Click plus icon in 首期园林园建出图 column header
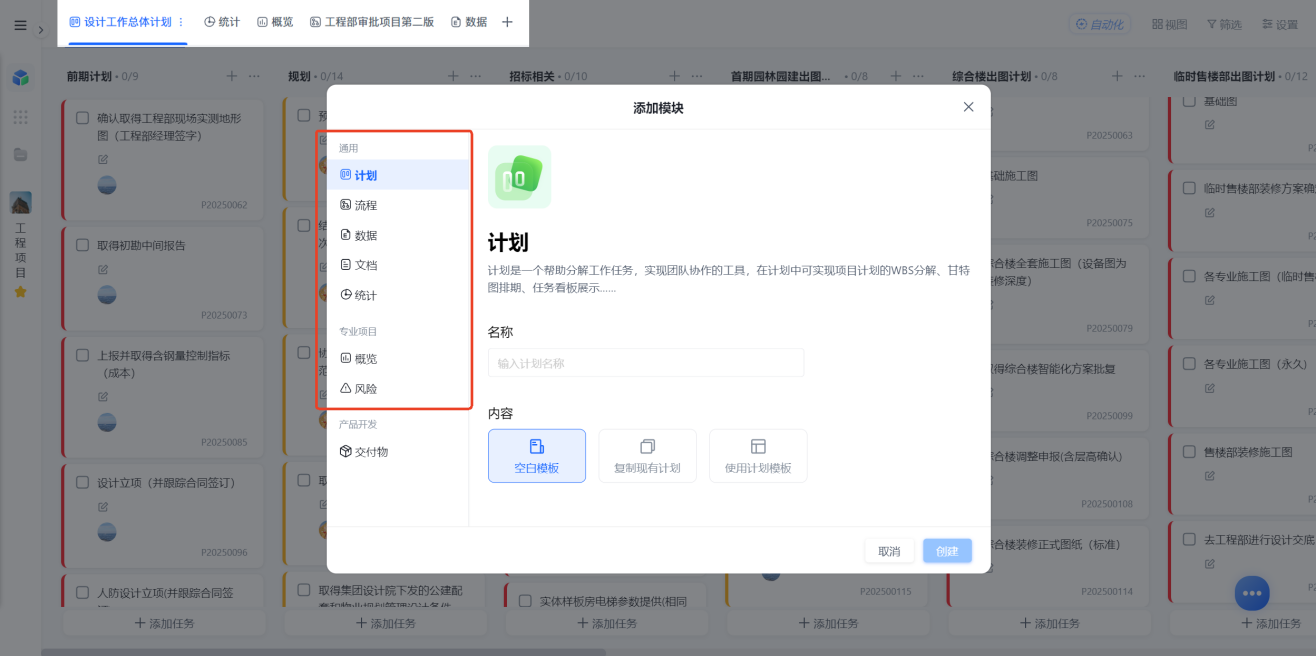 click(x=895, y=76)
